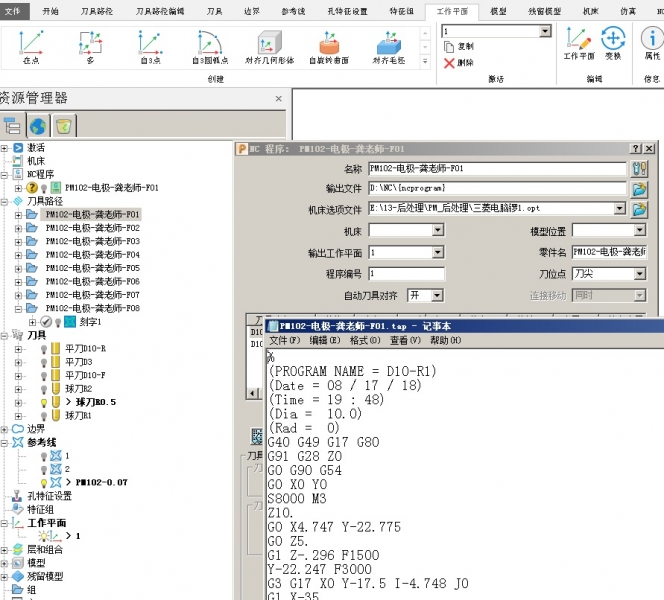This screenshot has height=600, width=664.
Task: Click the help question button in NC dialog
Action: click(636, 149)
